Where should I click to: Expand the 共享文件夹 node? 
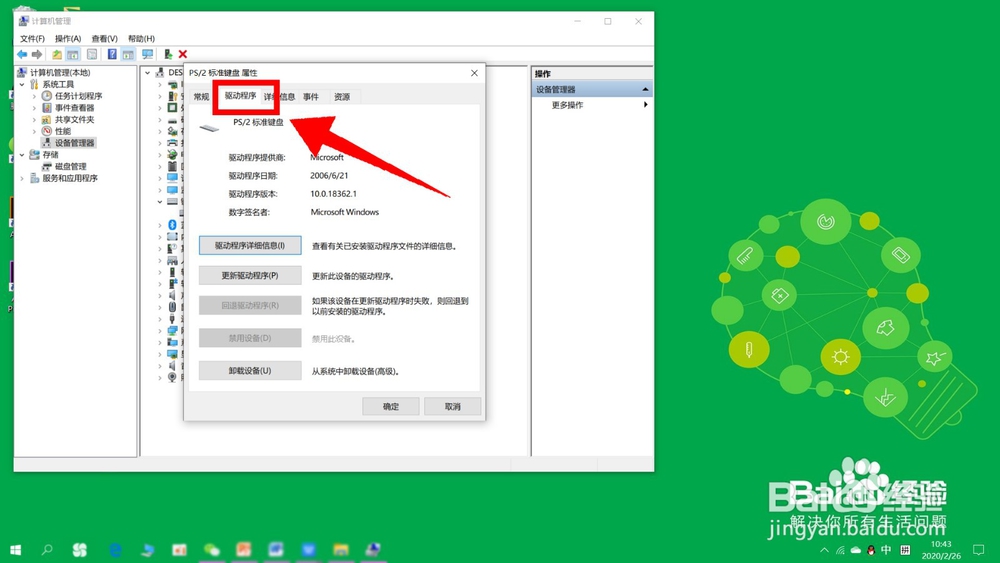[34, 120]
